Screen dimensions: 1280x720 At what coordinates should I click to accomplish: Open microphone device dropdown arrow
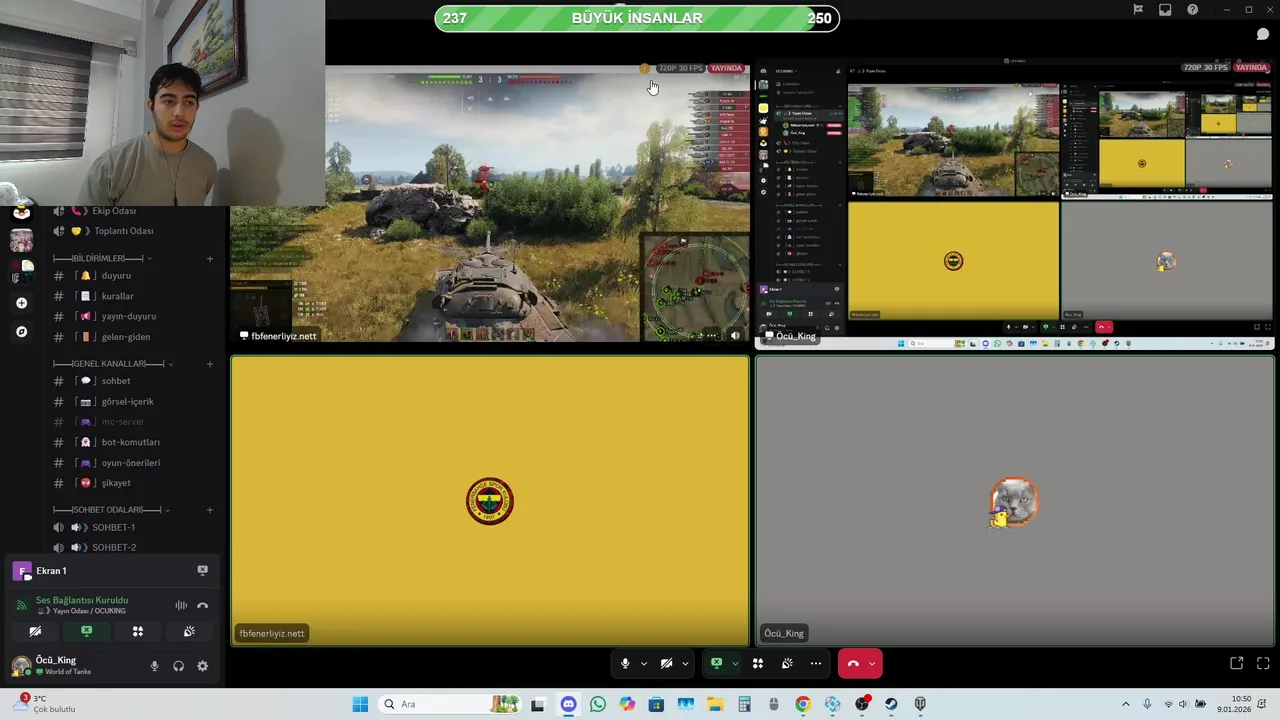643,663
